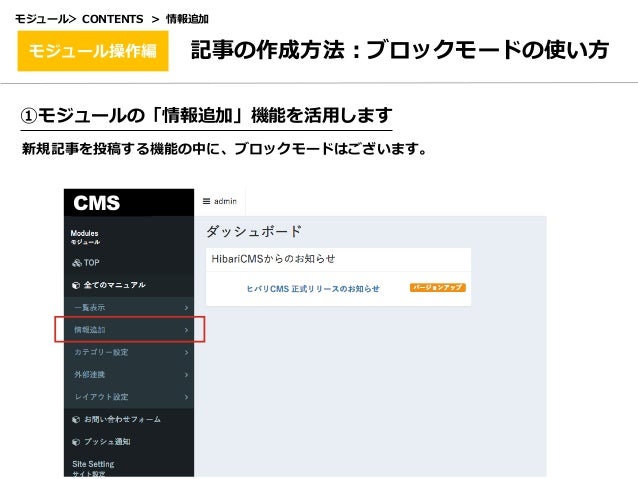
Task: Click the TOP dashboard icon
Action: point(76,263)
